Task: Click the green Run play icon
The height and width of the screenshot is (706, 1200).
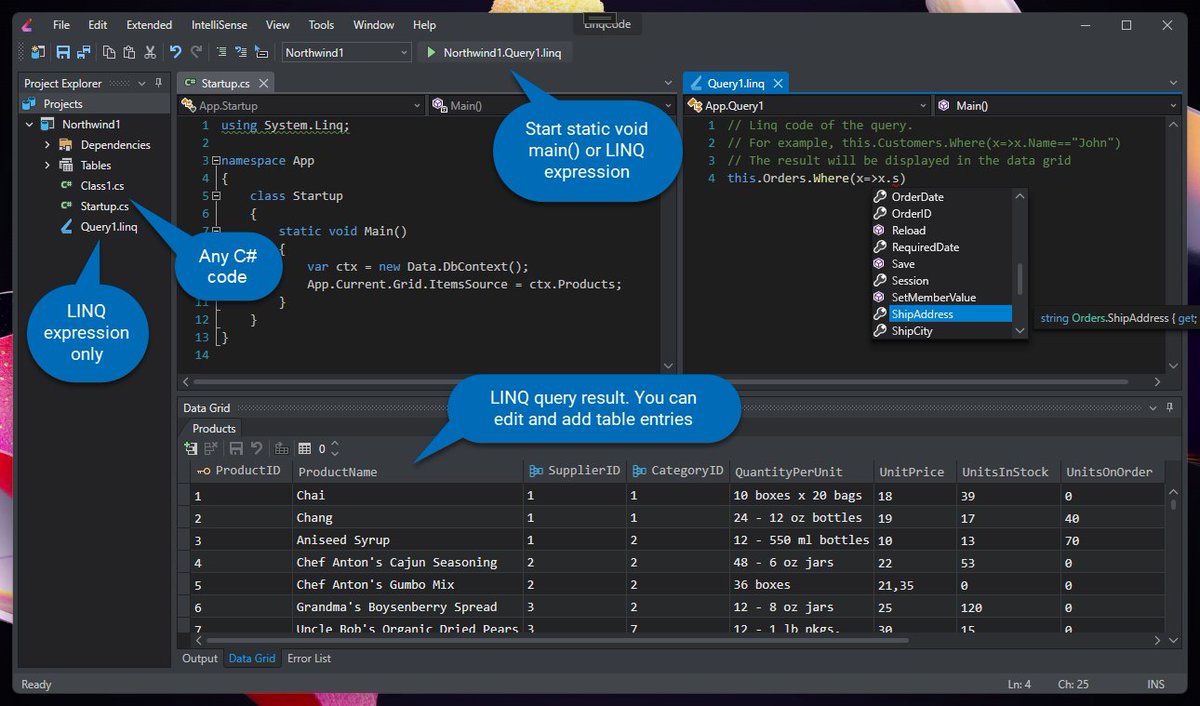Action: [x=431, y=52]
